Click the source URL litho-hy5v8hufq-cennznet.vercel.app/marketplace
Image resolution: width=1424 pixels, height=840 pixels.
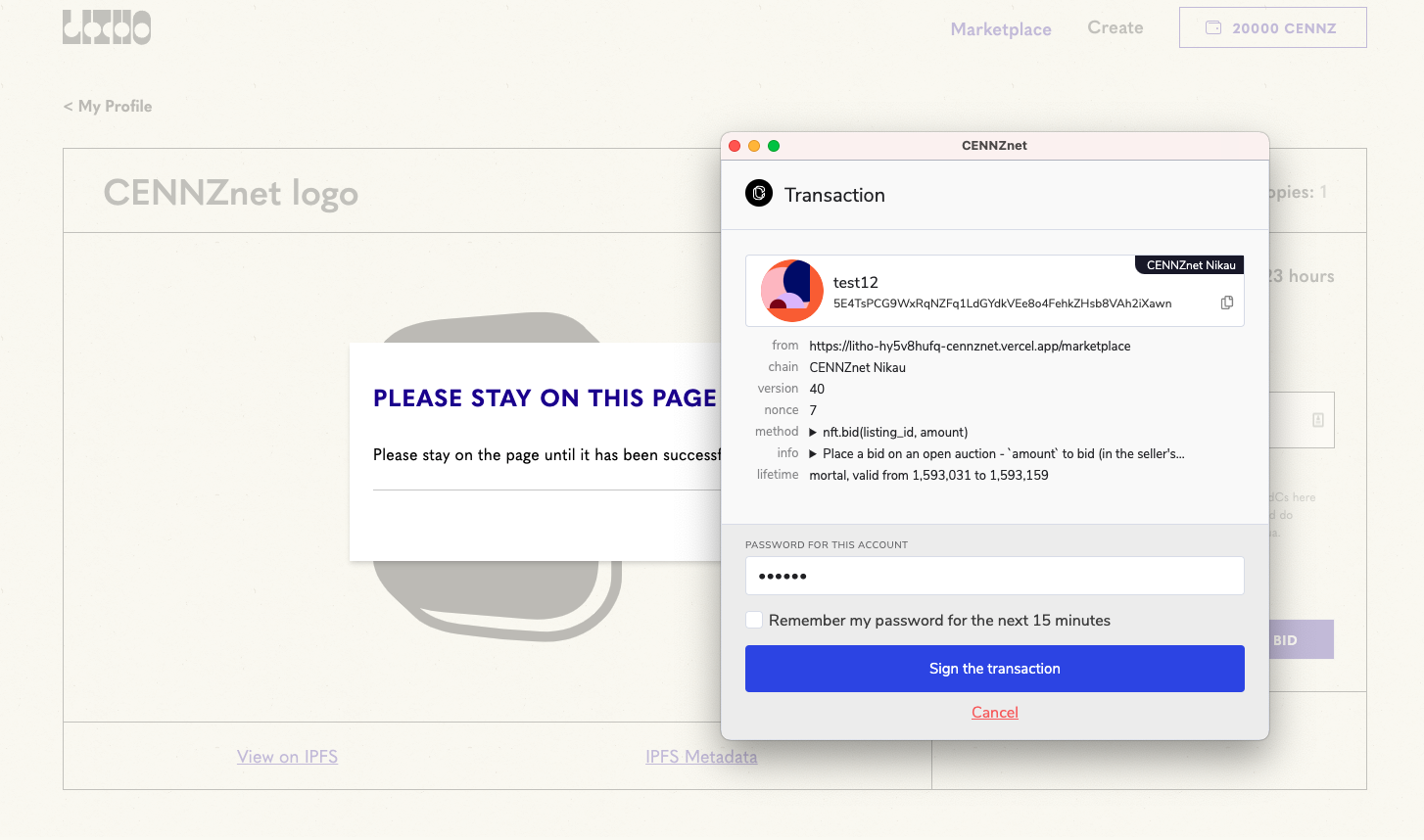970,346
